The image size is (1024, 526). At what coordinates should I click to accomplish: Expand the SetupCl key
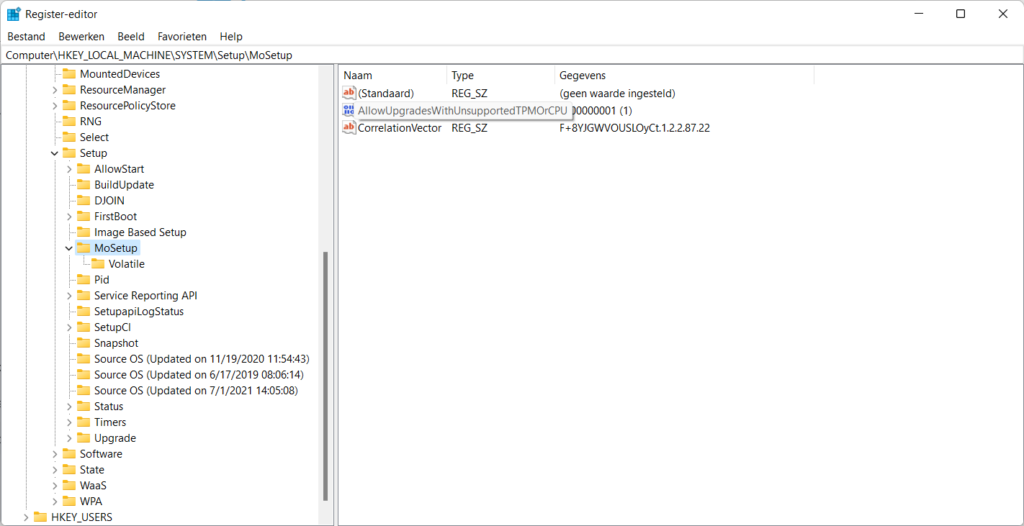[69, 327]
